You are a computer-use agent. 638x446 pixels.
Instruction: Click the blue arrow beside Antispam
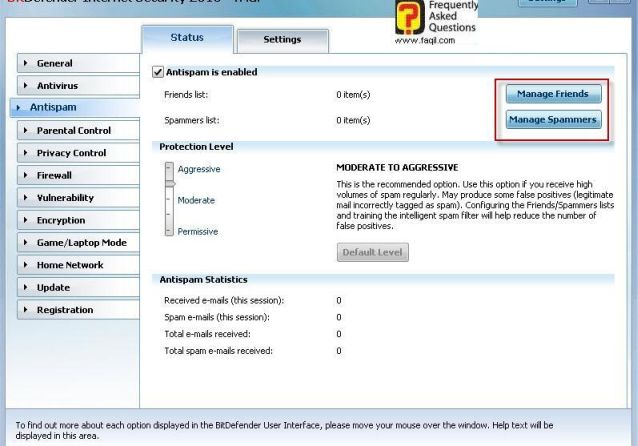18,108
